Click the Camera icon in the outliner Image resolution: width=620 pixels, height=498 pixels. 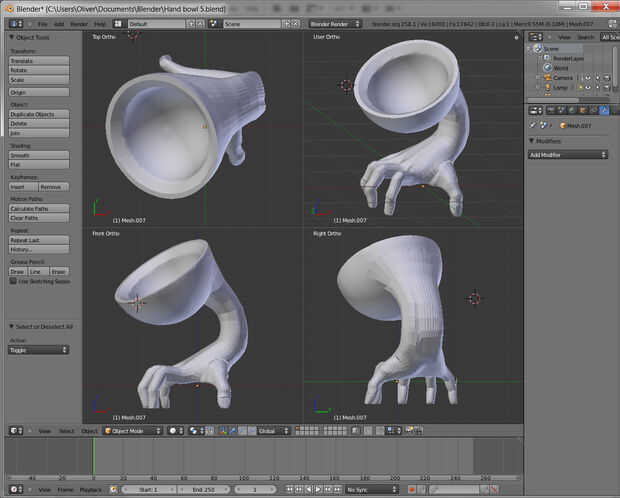[548, 78]
